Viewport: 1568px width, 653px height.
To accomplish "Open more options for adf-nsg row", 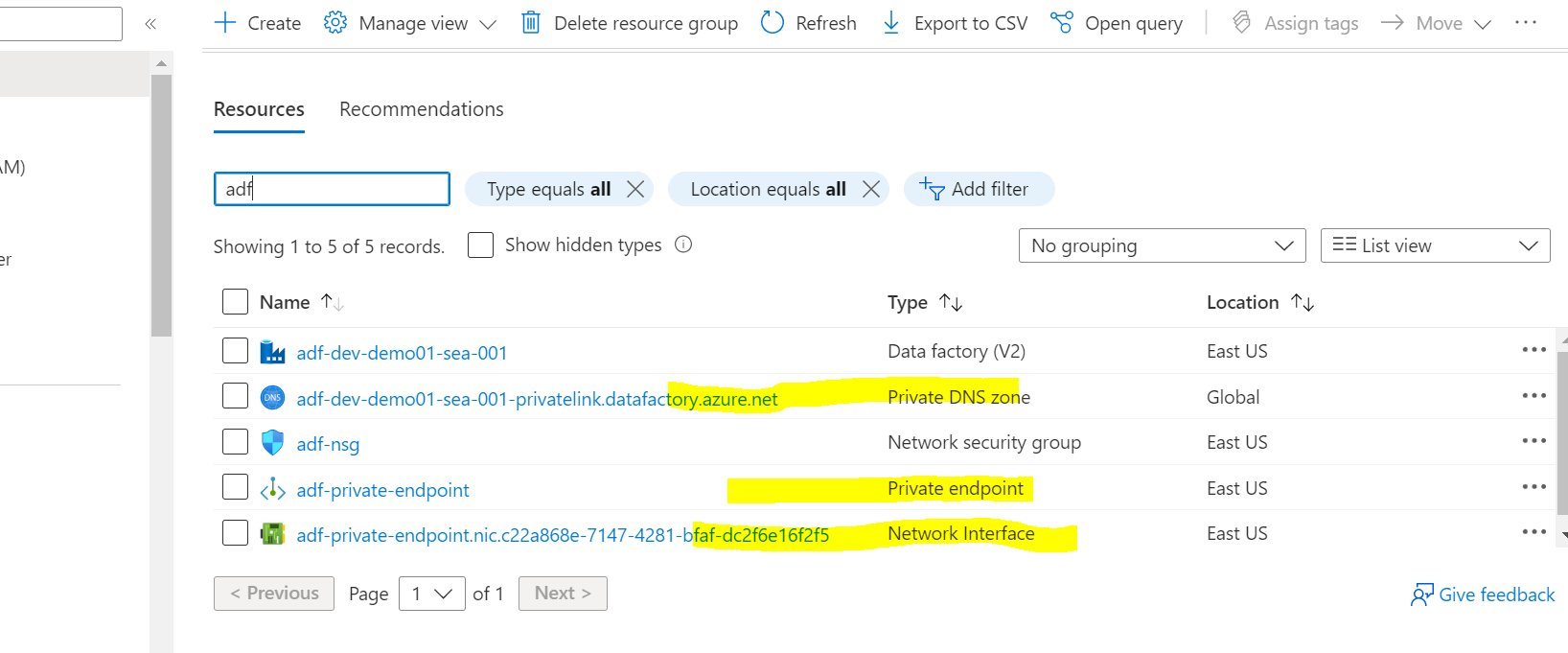I will click(1534, 441).
